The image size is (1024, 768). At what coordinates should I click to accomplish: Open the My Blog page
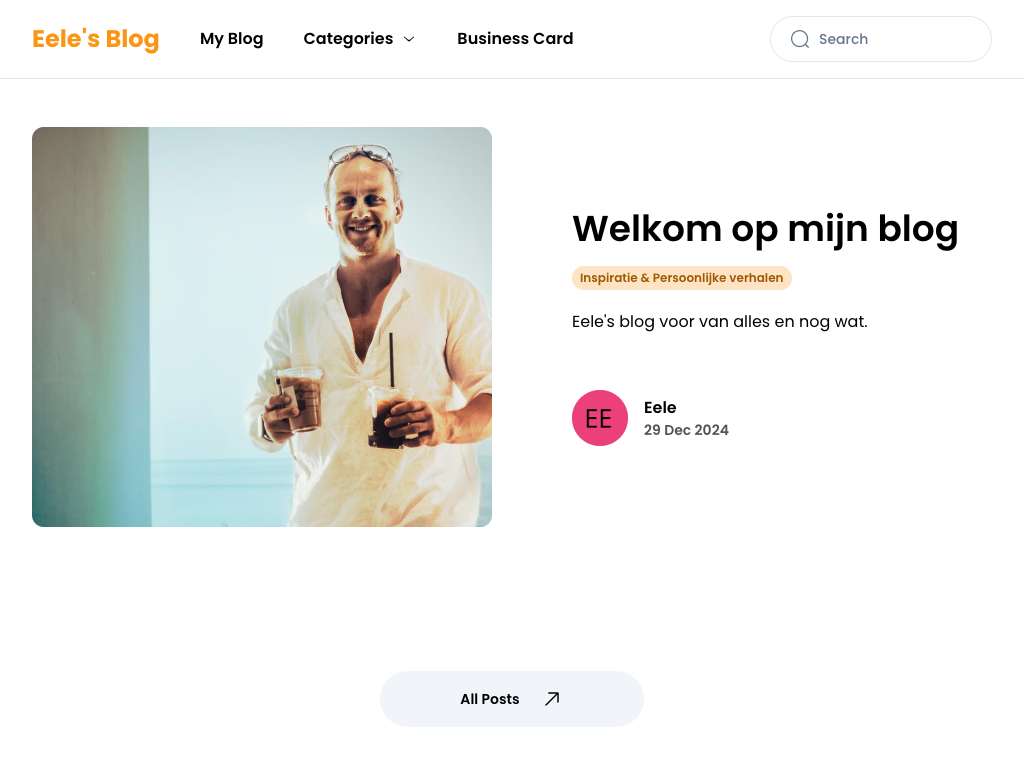[231, 39]
